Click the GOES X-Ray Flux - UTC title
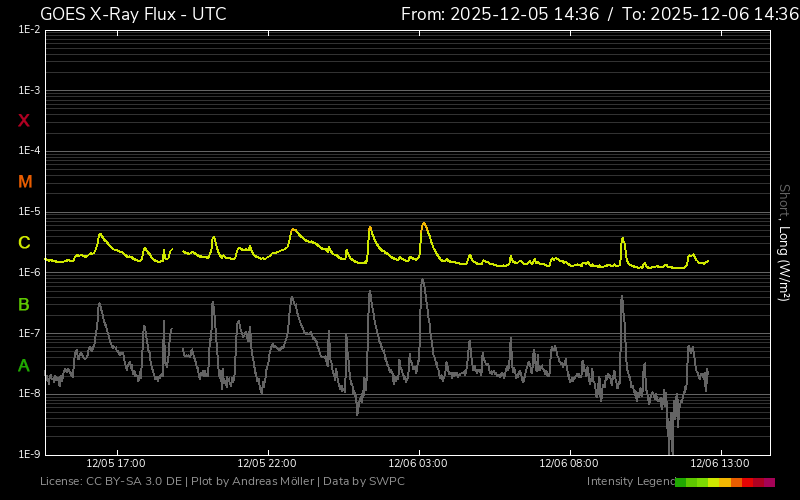The width and height of the screenshot is (800, 500). 133,14
